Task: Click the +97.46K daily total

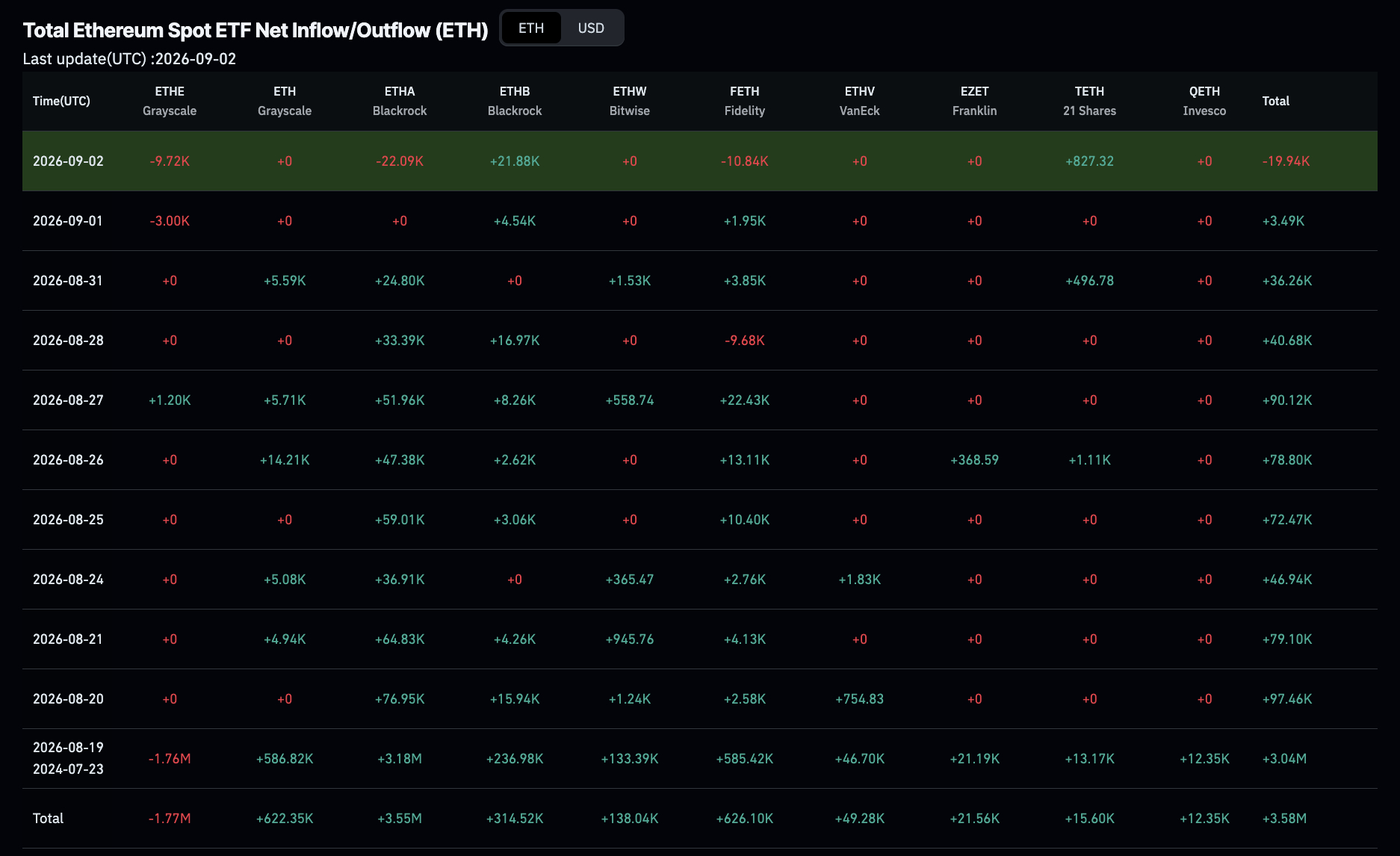Action: point(1287,699)
